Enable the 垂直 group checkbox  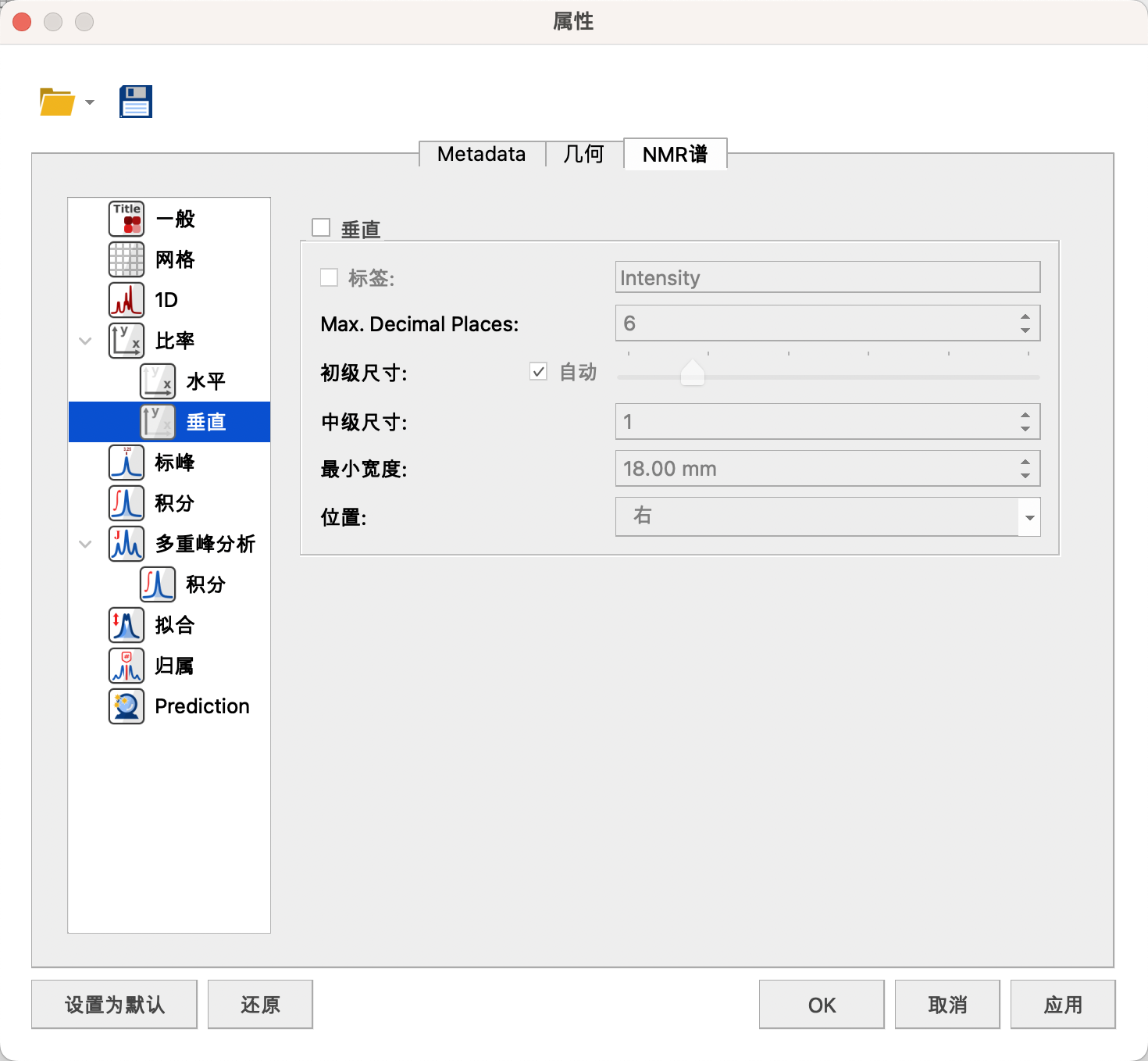[x=321, y=227]
